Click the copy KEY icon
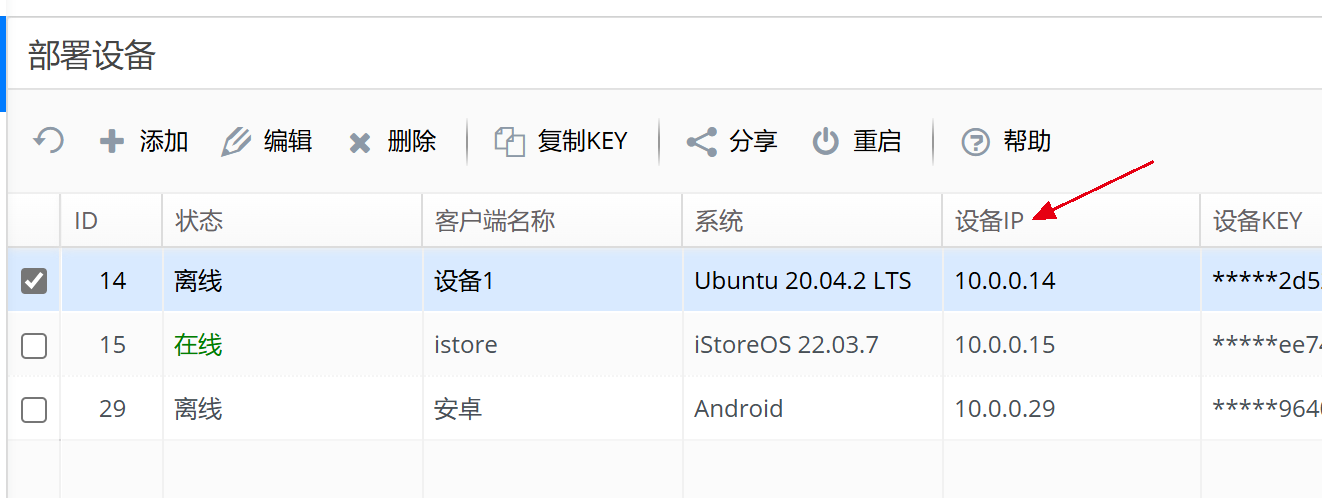 (510, 142)
